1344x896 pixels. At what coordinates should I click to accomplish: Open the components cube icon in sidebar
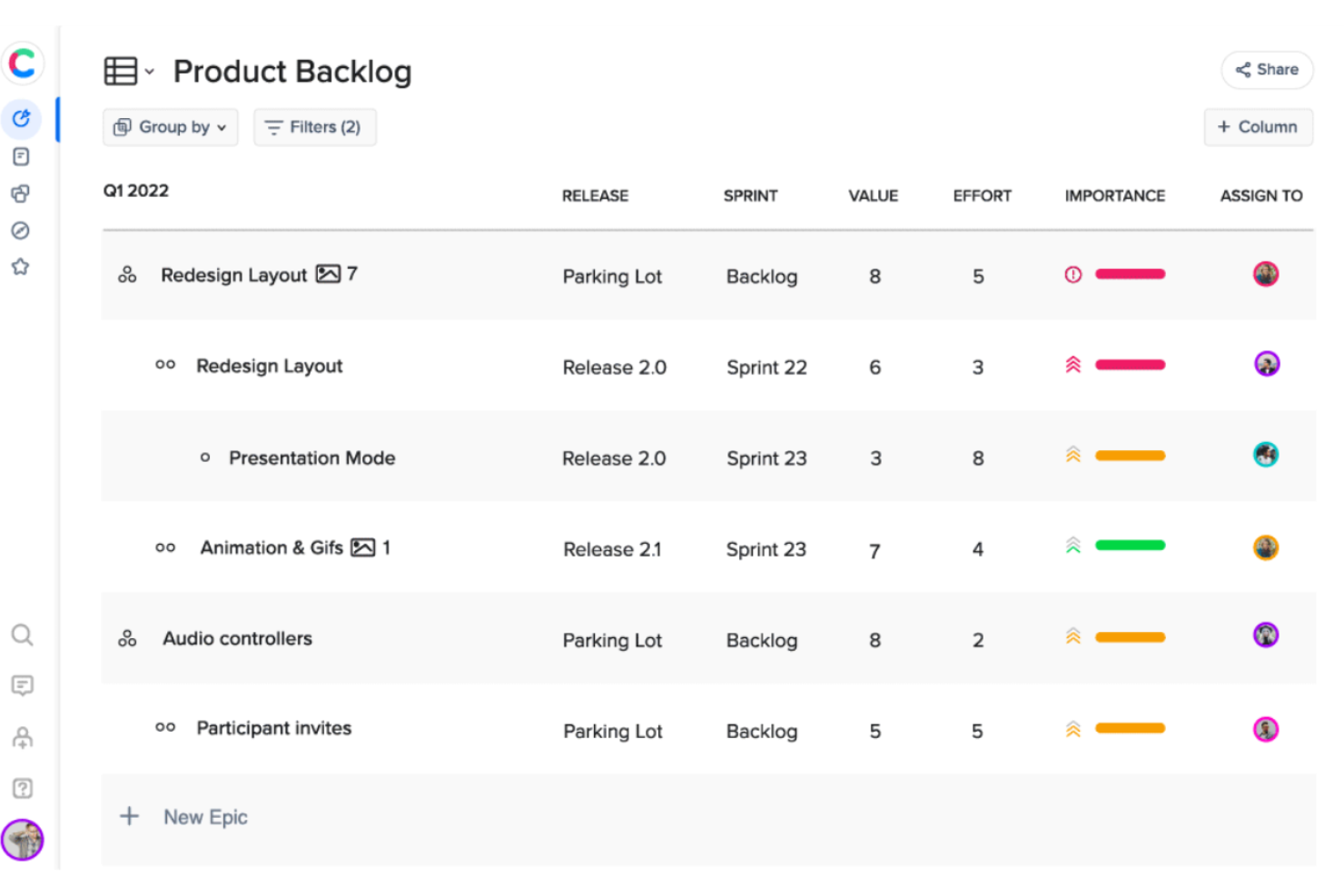(21, 193)
